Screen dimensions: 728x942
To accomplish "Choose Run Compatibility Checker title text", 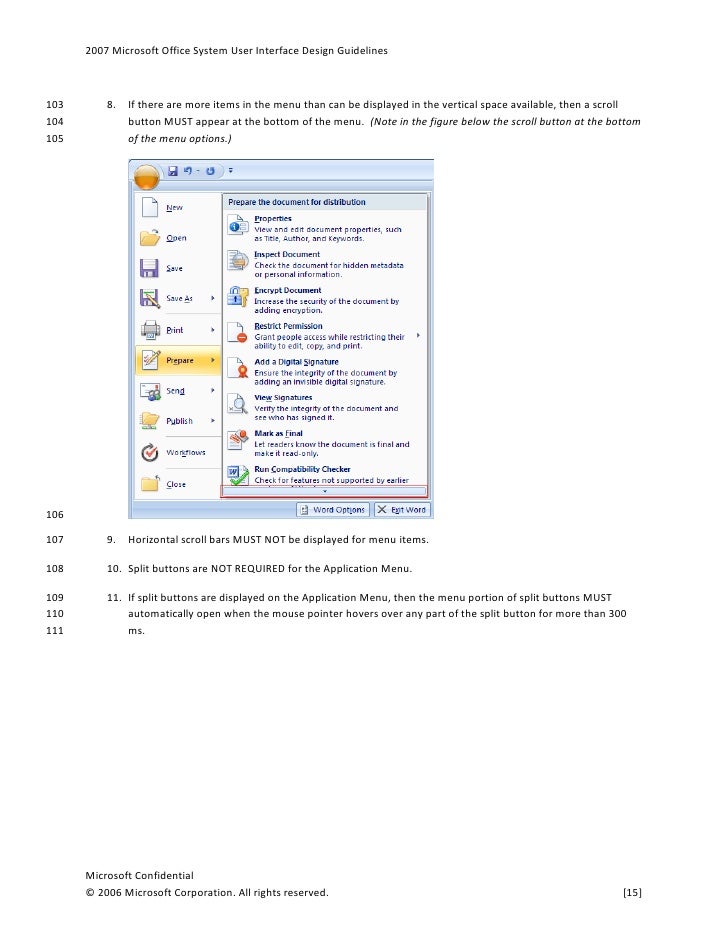I will [x=302, y=469].
